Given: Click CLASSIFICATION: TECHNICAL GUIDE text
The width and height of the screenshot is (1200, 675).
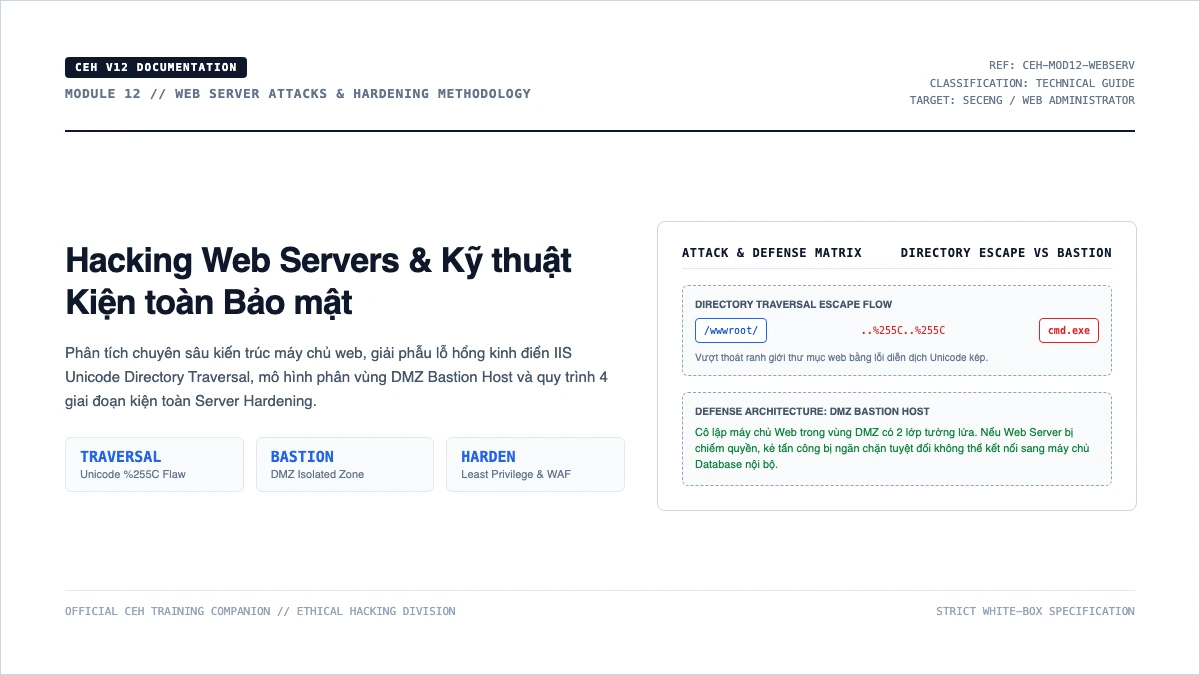Looking at the screenshot, I should point(1032,84).
